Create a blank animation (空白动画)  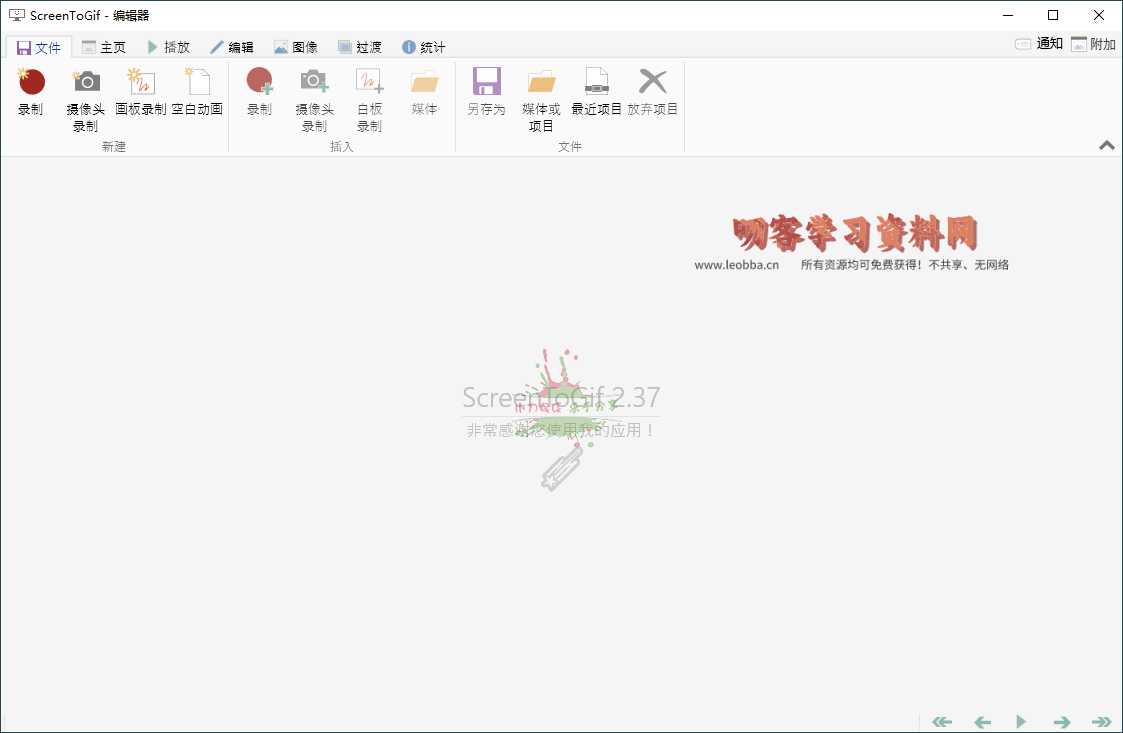coord(197,91)
